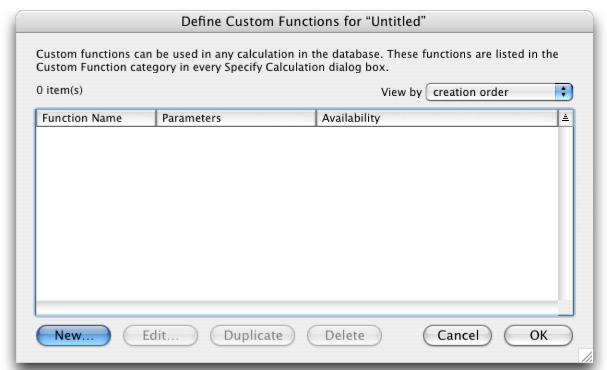Click the custom functions description text
Viewport: 607px width, 370px height.
pos(297,60)
